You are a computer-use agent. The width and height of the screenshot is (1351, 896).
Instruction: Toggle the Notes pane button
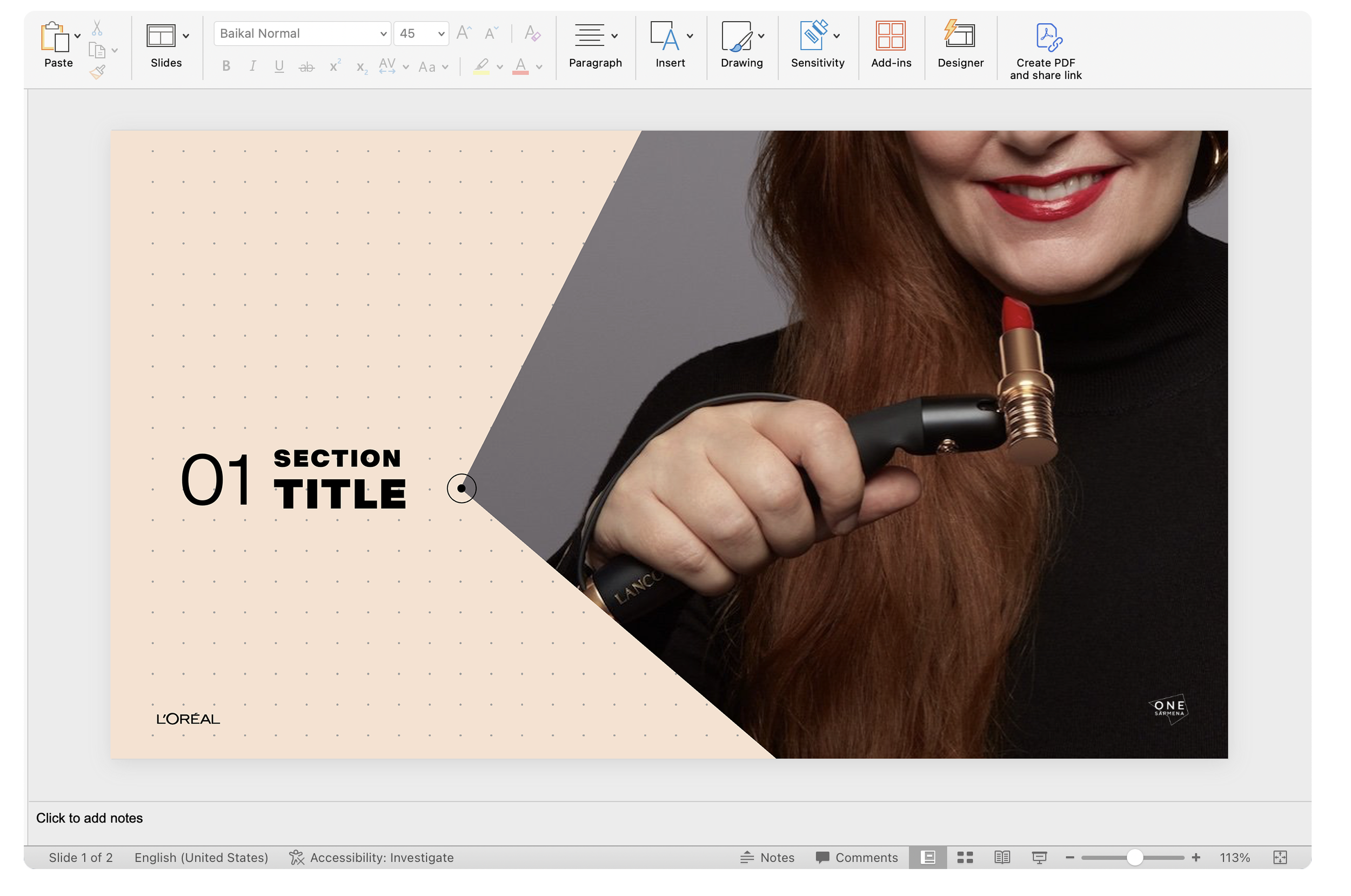click(x=767, y=857)
